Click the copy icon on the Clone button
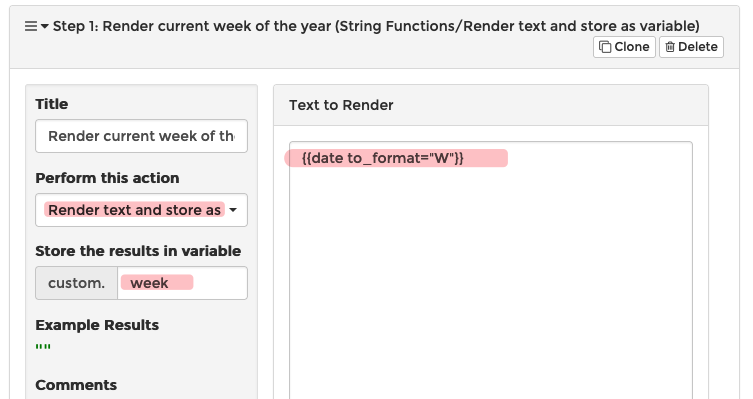Screen dimensions: 753x399 tap(605, 47)
